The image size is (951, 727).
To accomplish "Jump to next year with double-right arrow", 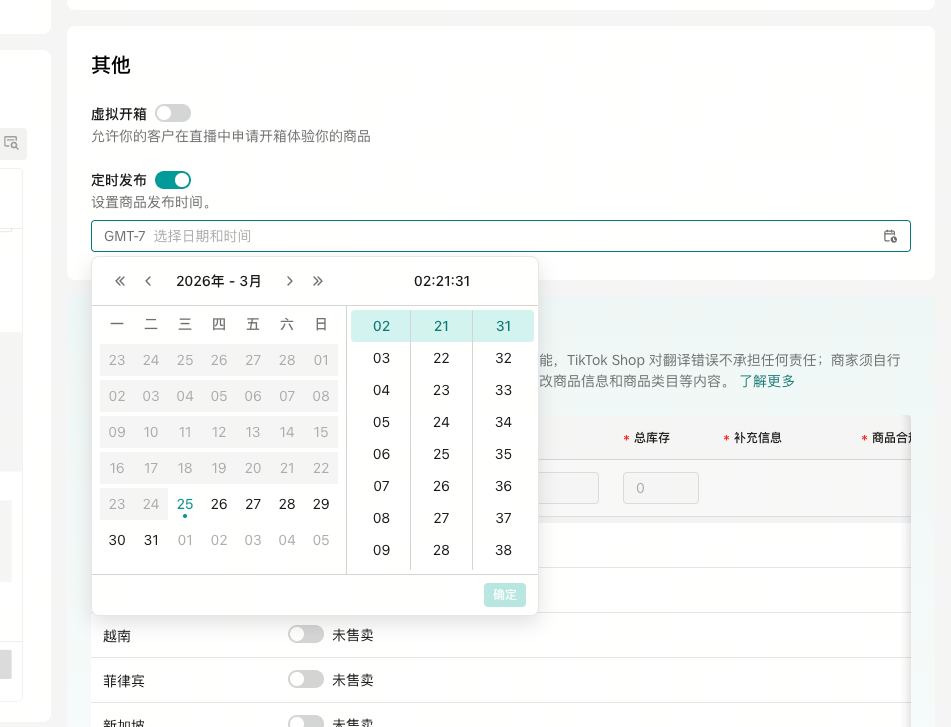I will click(318, 281).
